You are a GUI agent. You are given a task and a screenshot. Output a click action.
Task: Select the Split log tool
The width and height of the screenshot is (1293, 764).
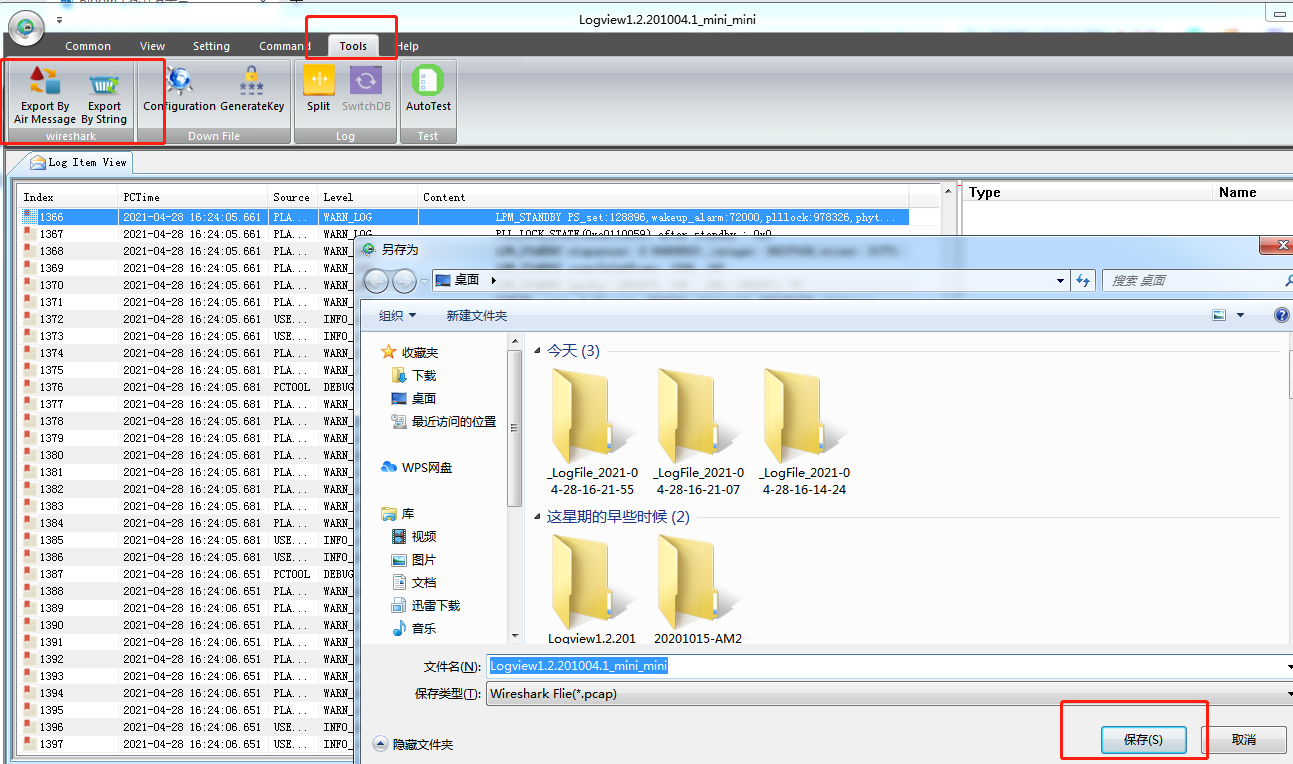319,82
